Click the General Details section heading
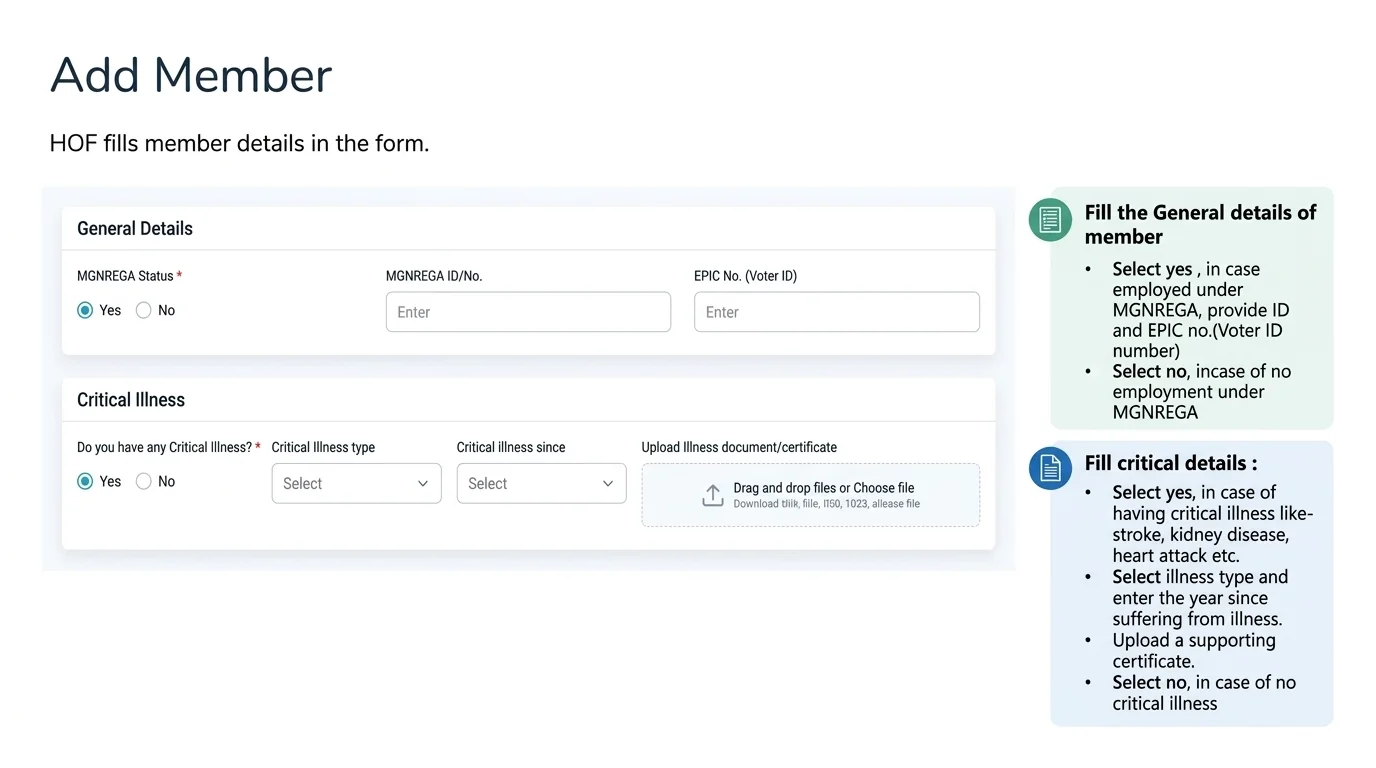This screenshot has width=1376, height=768. pyautogui.click(x=135, y=228)
